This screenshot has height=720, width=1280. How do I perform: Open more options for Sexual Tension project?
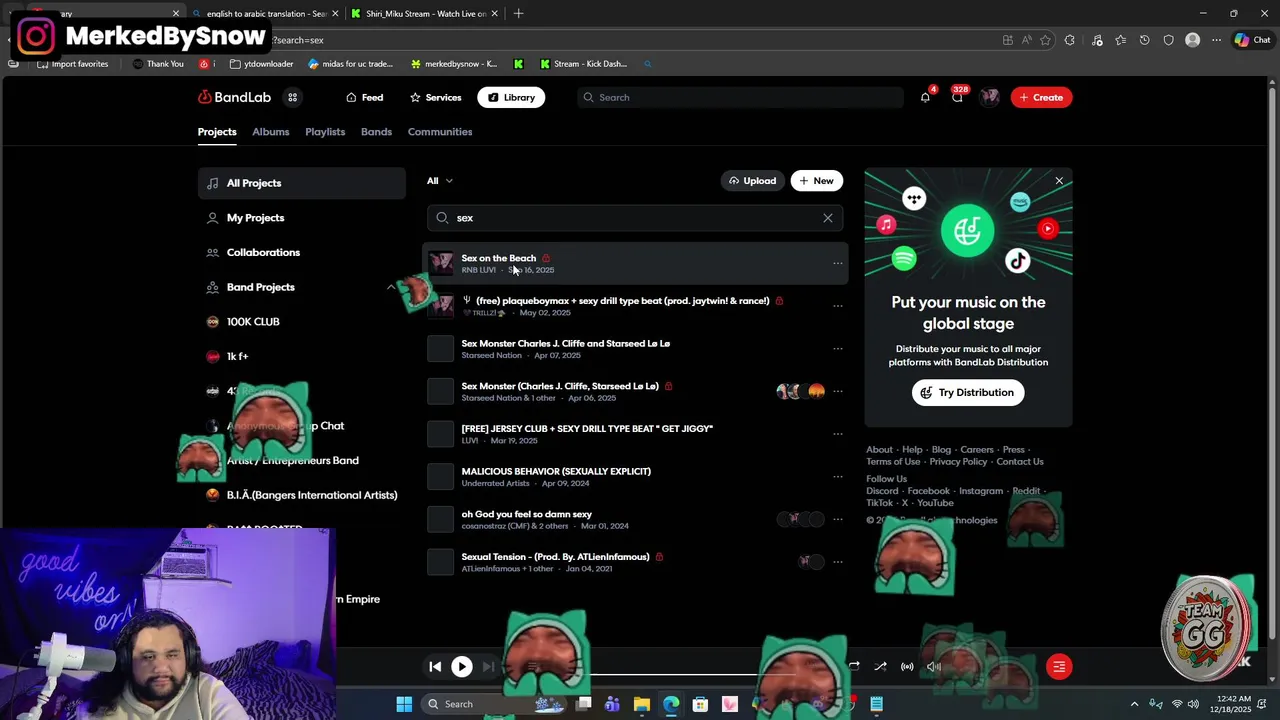coord(837,562)
